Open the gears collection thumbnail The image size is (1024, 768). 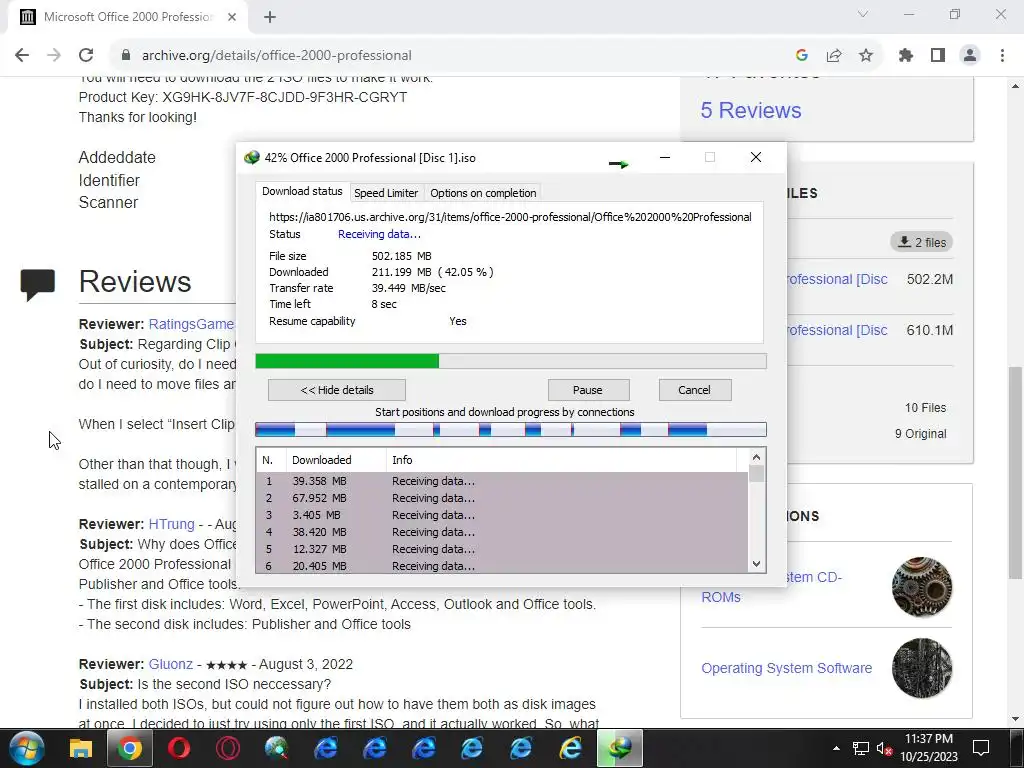tap(921, 587)
